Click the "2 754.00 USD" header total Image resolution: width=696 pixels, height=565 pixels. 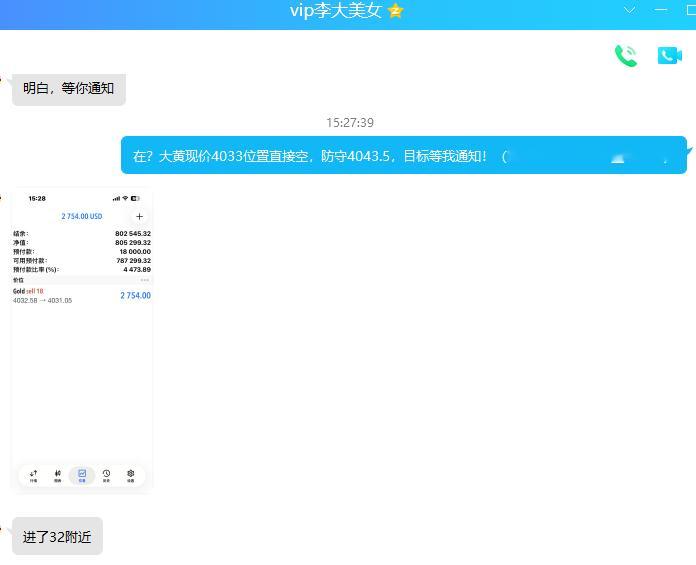82,216
